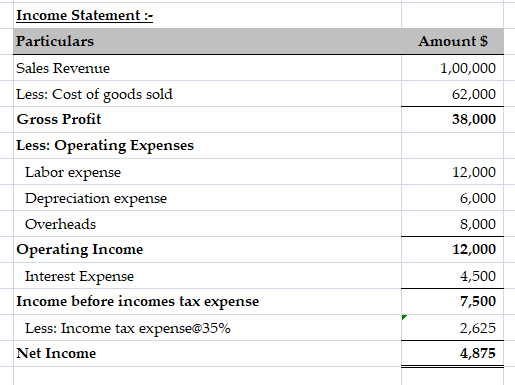Click the 'Amount $' header cell
The image size is (515, 385).
[x=453, y=41]
